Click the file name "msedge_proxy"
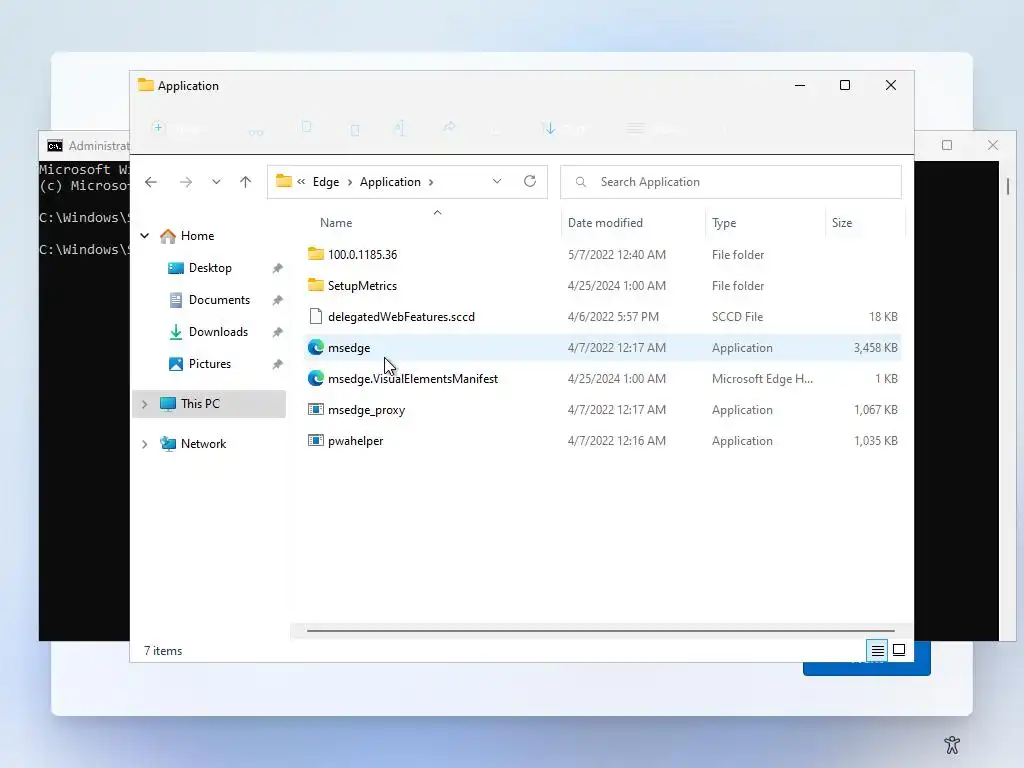The width and height of the screenshot is (1024, 768). (x=366, y=410)
